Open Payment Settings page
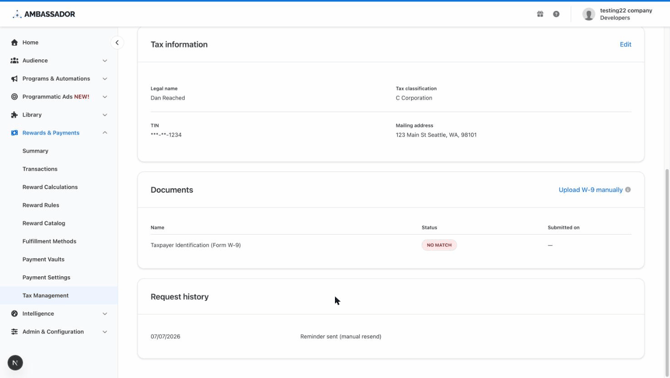Screen dimensions: 670x378 (46, 277)
